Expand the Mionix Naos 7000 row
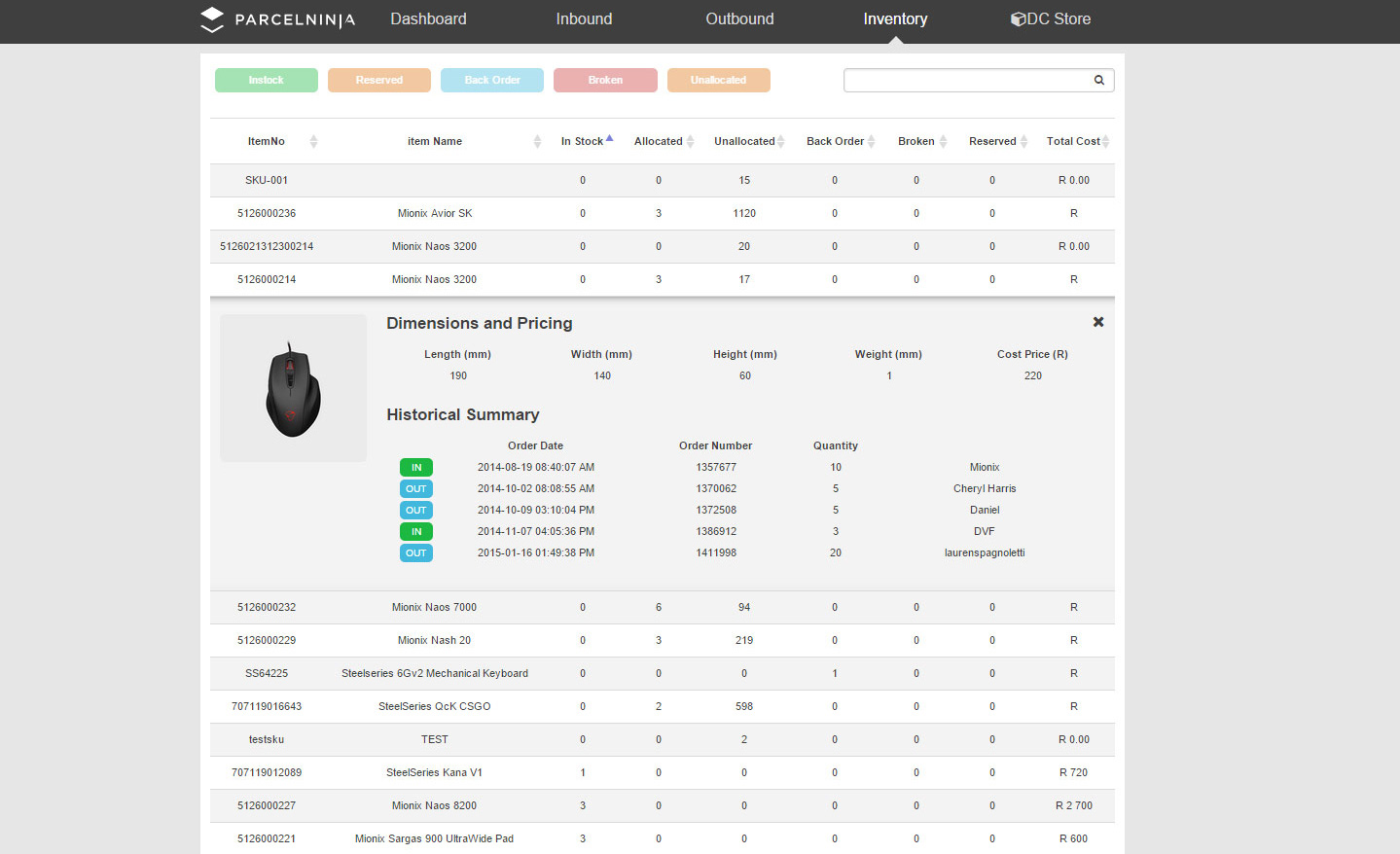Viewport: 1400px width, 854px height. click(x=663, y=608)
